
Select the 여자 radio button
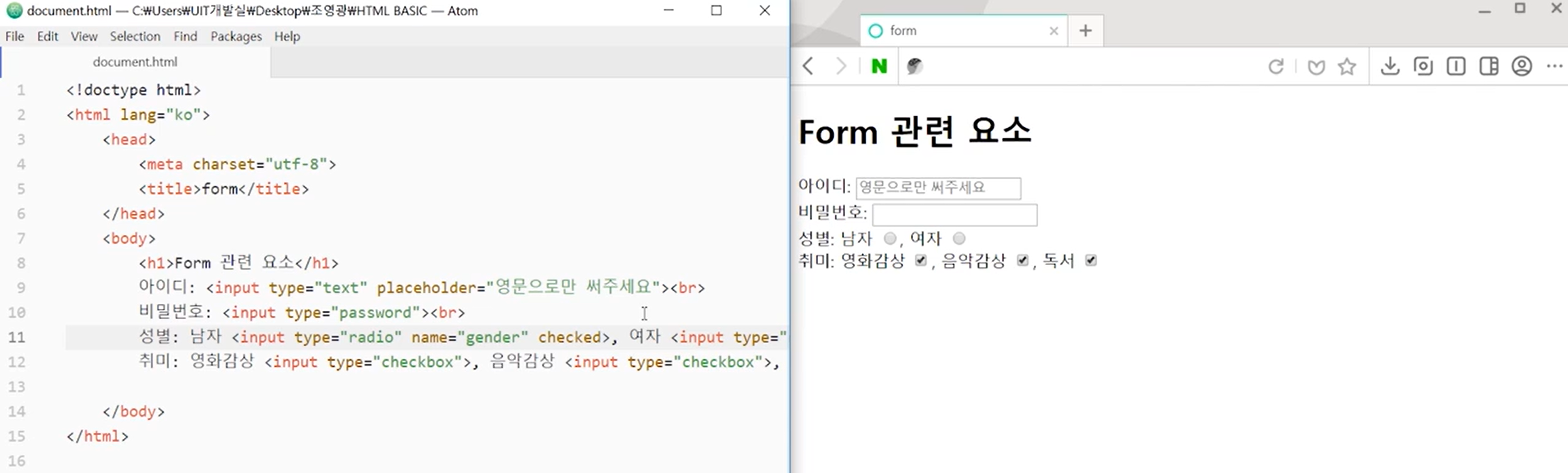pos(959,238)
